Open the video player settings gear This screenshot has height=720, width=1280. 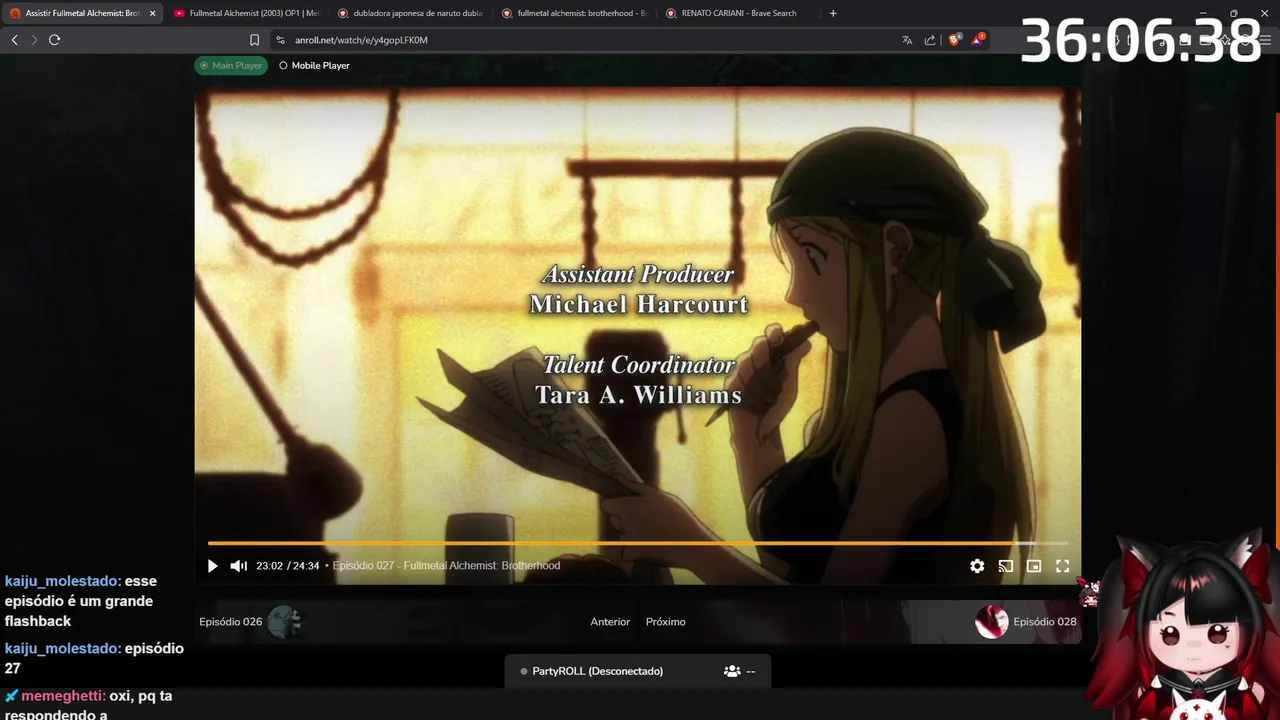pyautogui.click(x=977, y=566)
